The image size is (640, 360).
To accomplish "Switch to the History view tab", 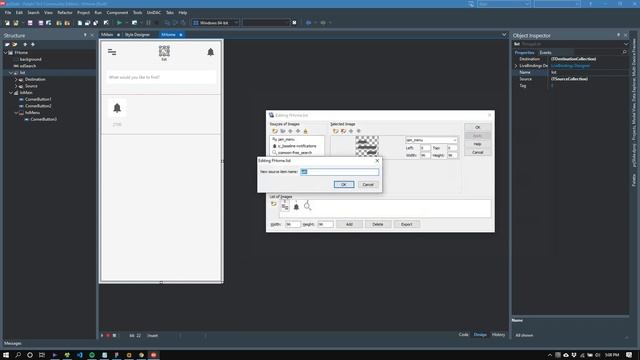I will pos(498,335).
